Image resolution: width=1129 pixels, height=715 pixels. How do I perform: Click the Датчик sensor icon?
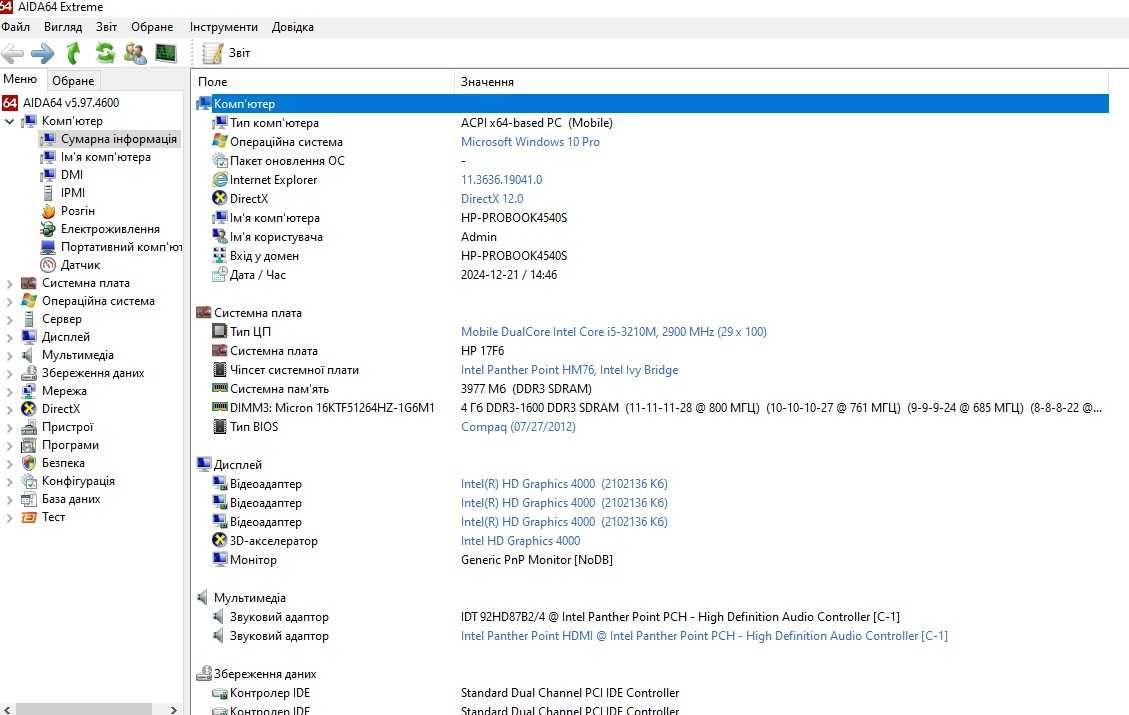48,265
